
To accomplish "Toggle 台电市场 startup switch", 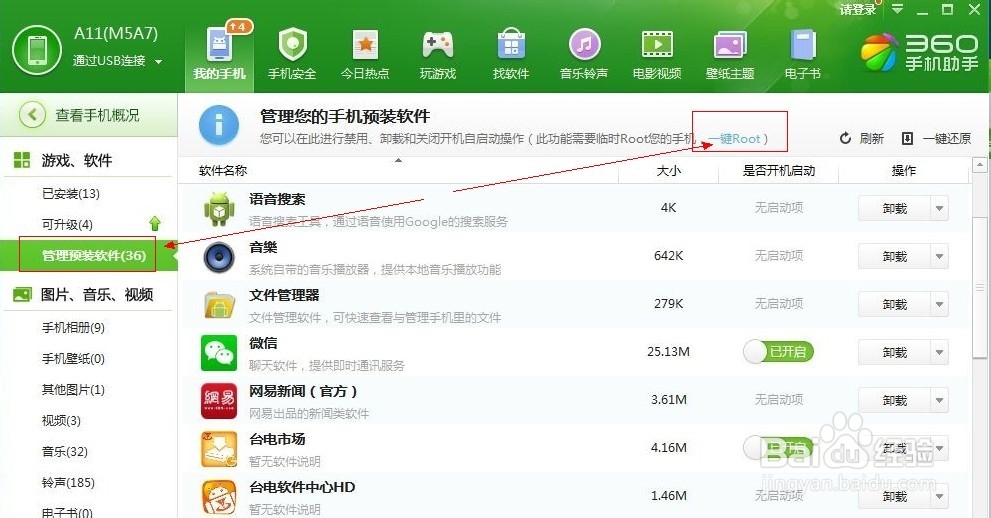I will point(779,448).
